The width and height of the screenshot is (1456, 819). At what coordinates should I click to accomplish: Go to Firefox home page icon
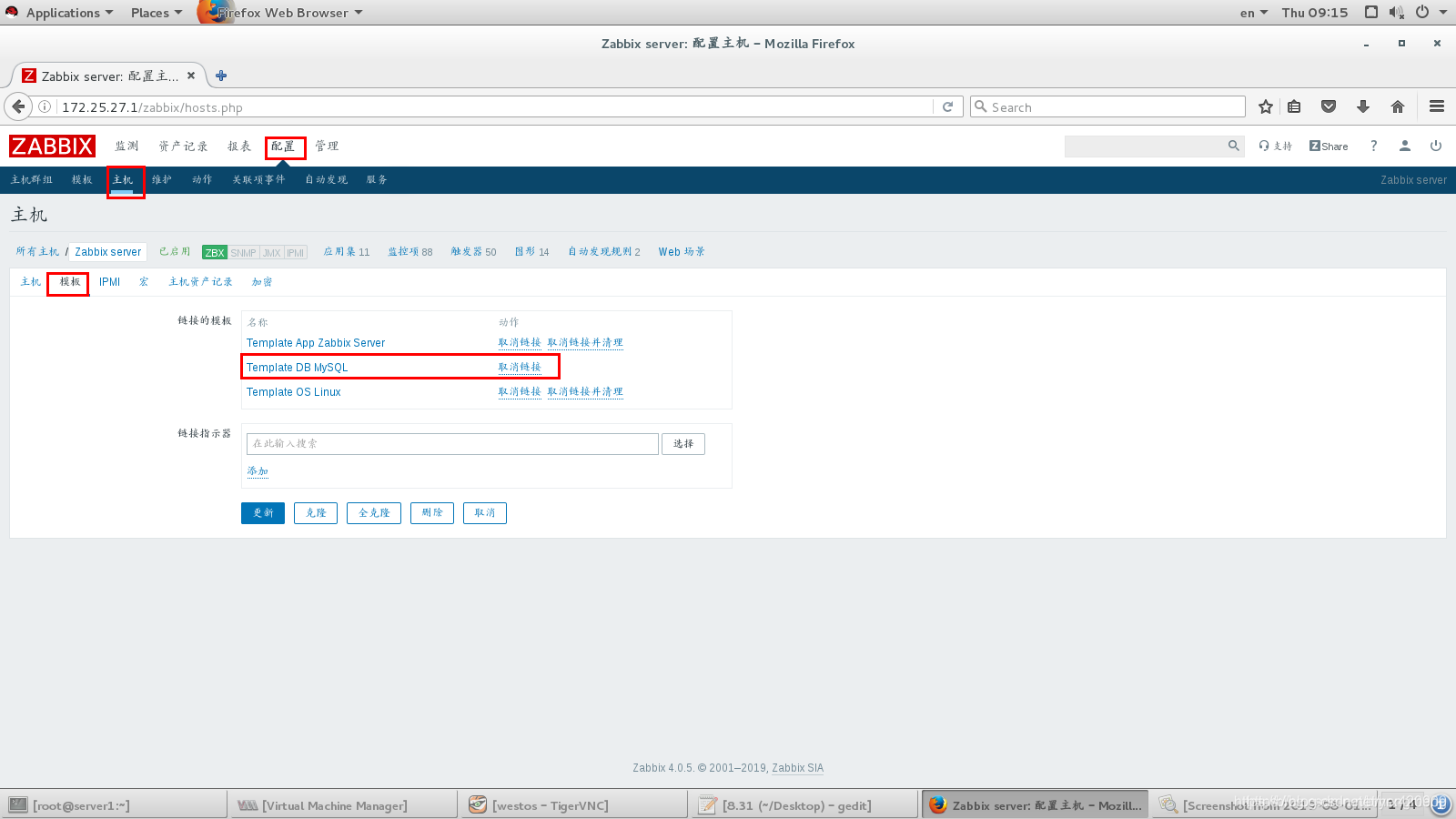(x=1398, y=106)
